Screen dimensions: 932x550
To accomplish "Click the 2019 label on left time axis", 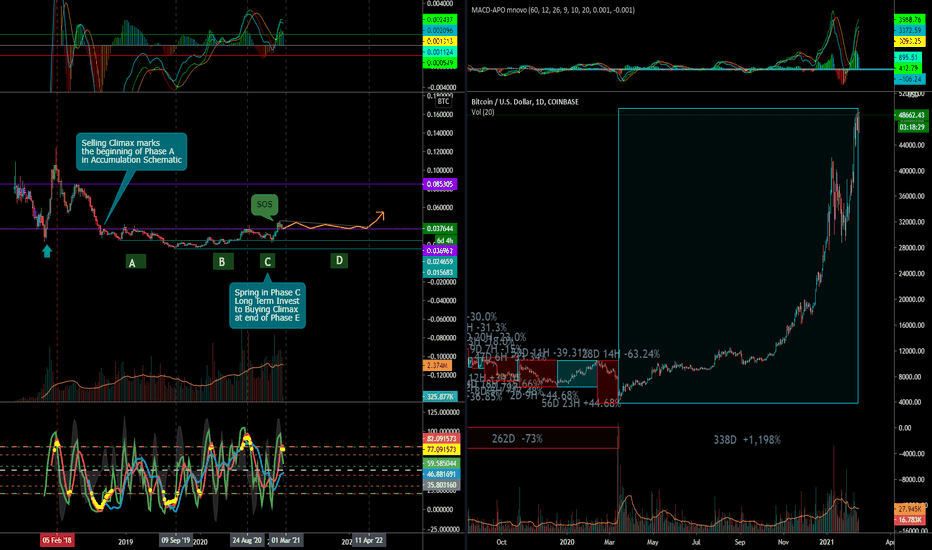I will 125,542.
